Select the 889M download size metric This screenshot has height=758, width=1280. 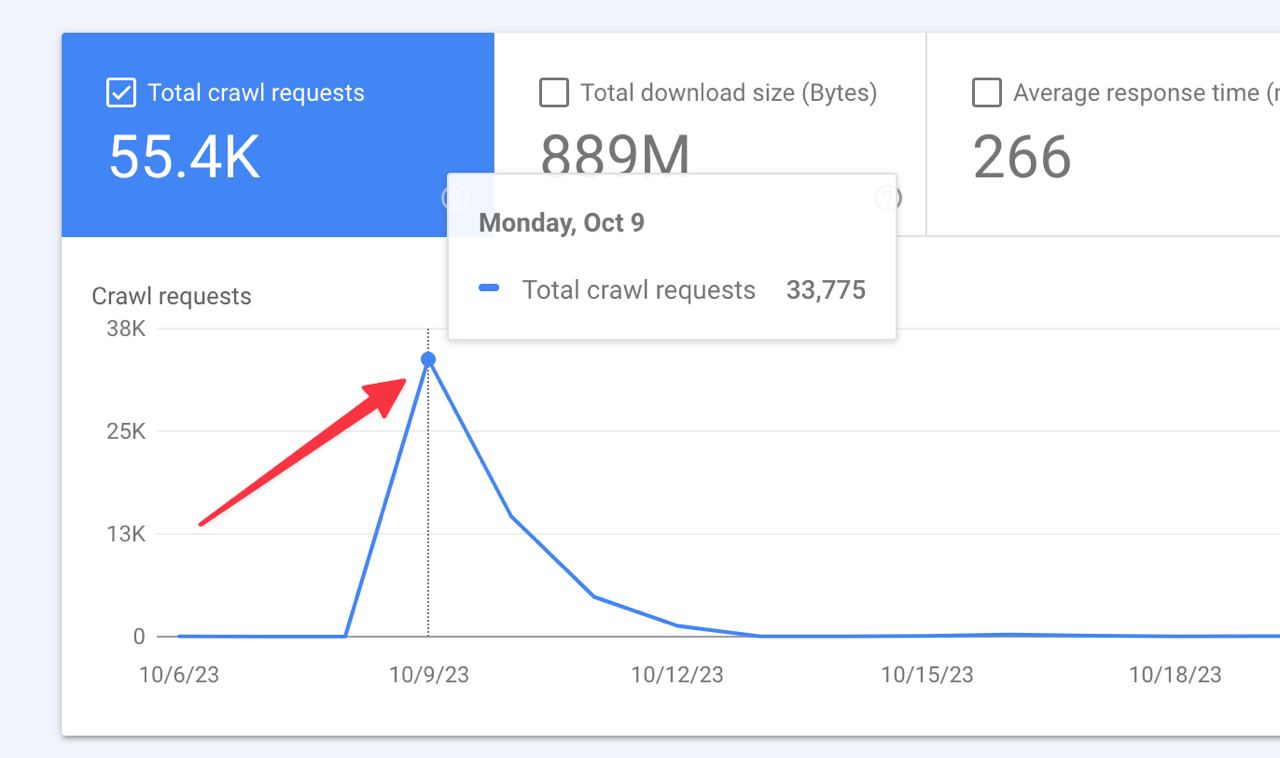click(x=615, y=155)
